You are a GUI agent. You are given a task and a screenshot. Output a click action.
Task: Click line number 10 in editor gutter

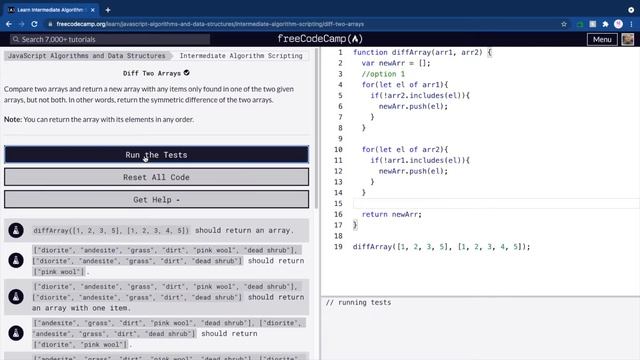(338, 149)
